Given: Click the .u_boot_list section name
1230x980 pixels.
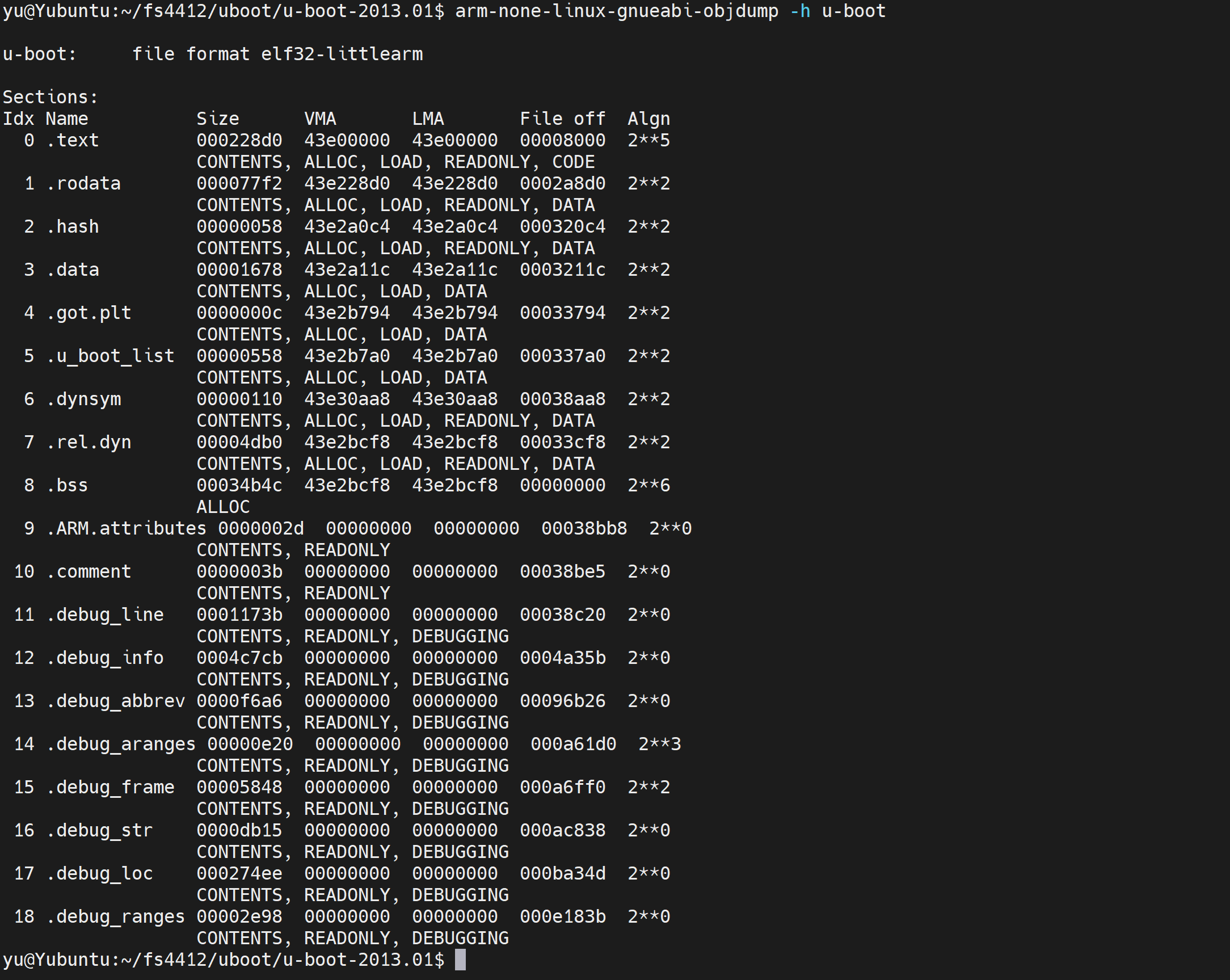Looking at the screenshot, I should [x=110, y=356].
